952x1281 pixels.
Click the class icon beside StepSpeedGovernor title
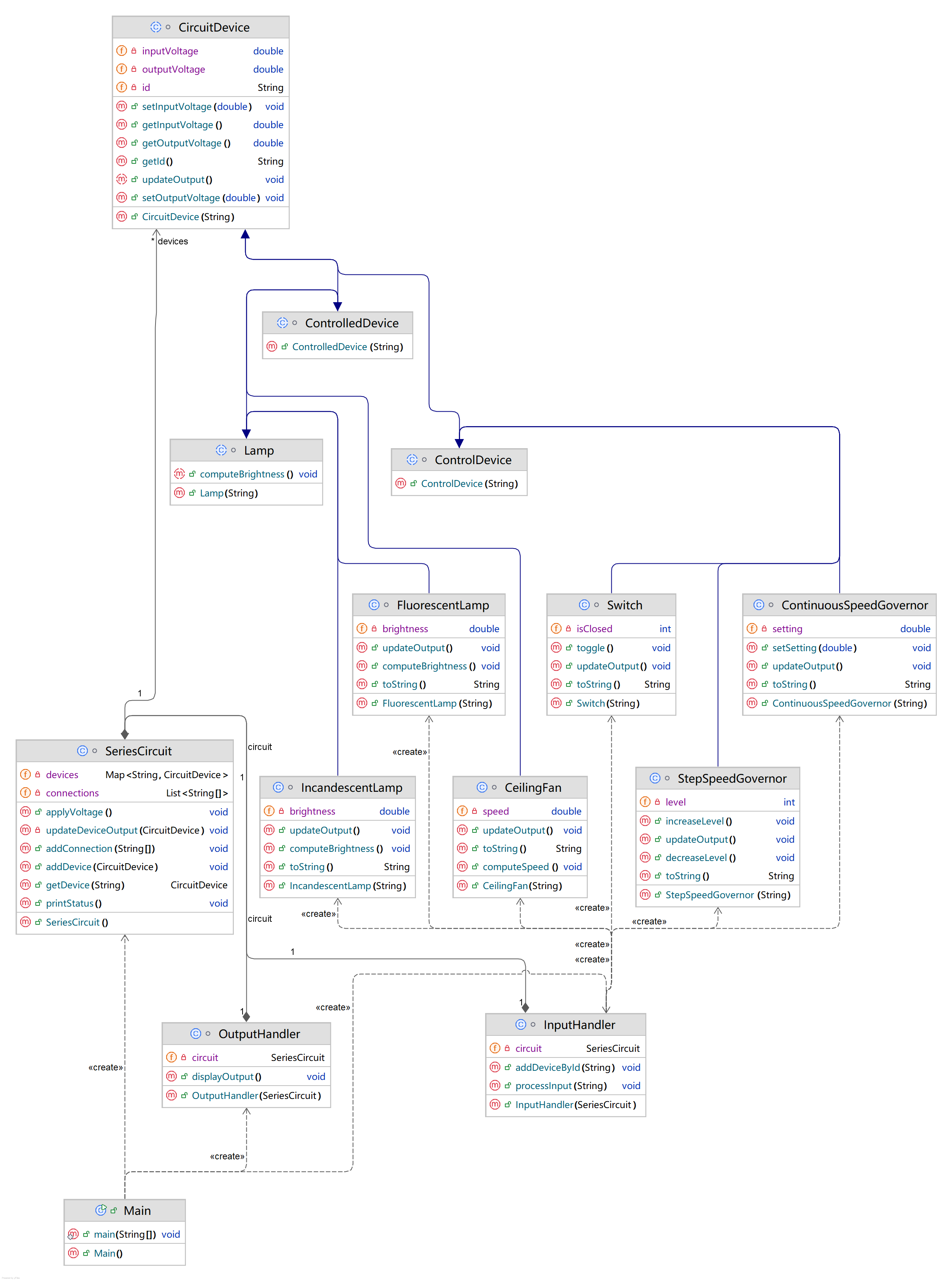tap(655, 778)
